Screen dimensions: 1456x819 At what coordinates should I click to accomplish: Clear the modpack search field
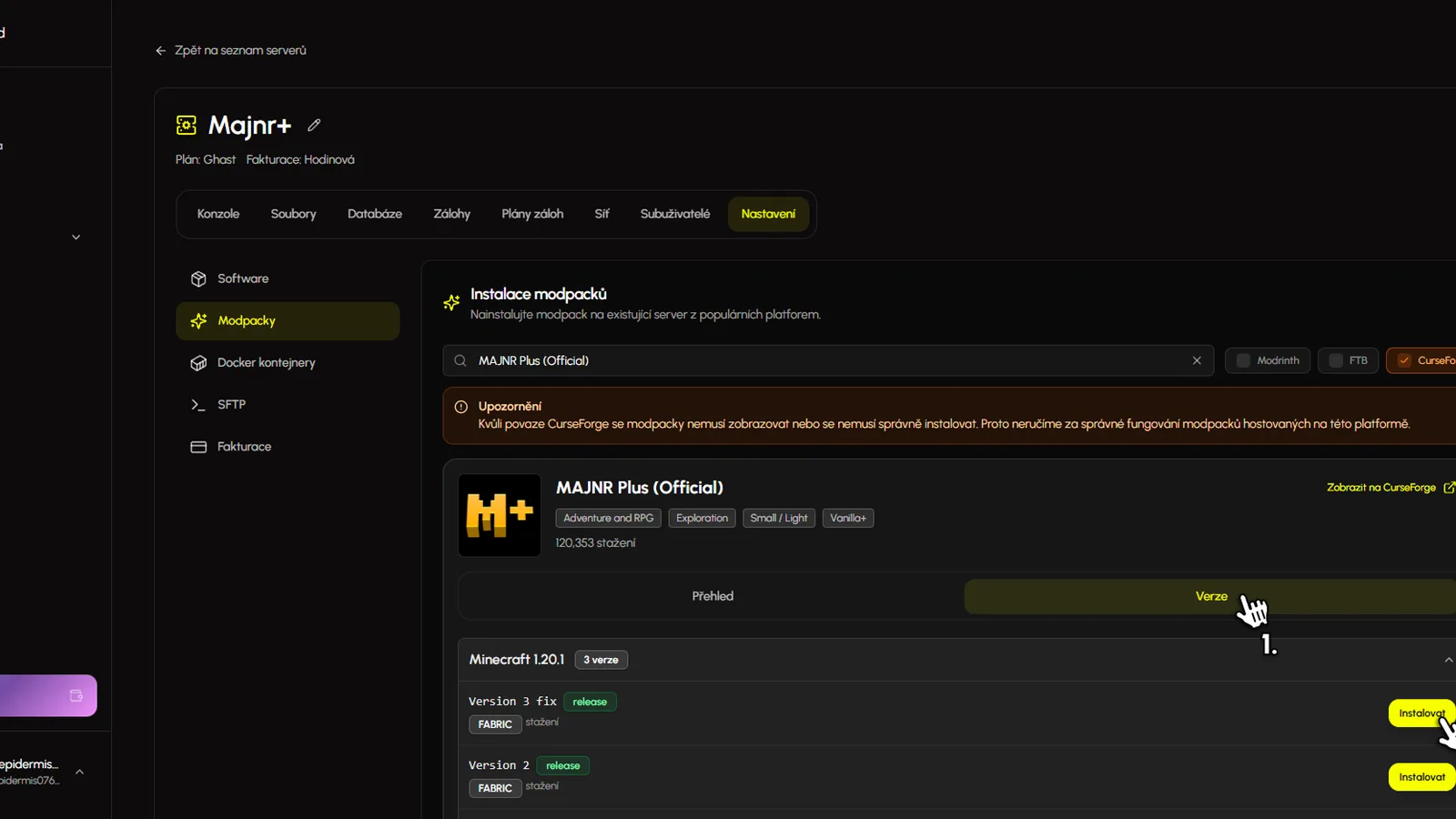pos(1197,360)
